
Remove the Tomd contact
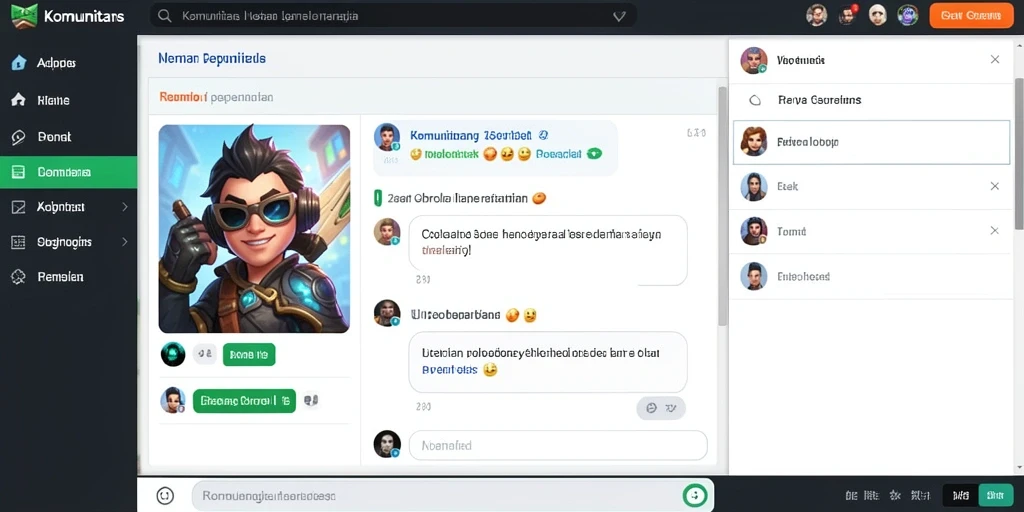995,231
